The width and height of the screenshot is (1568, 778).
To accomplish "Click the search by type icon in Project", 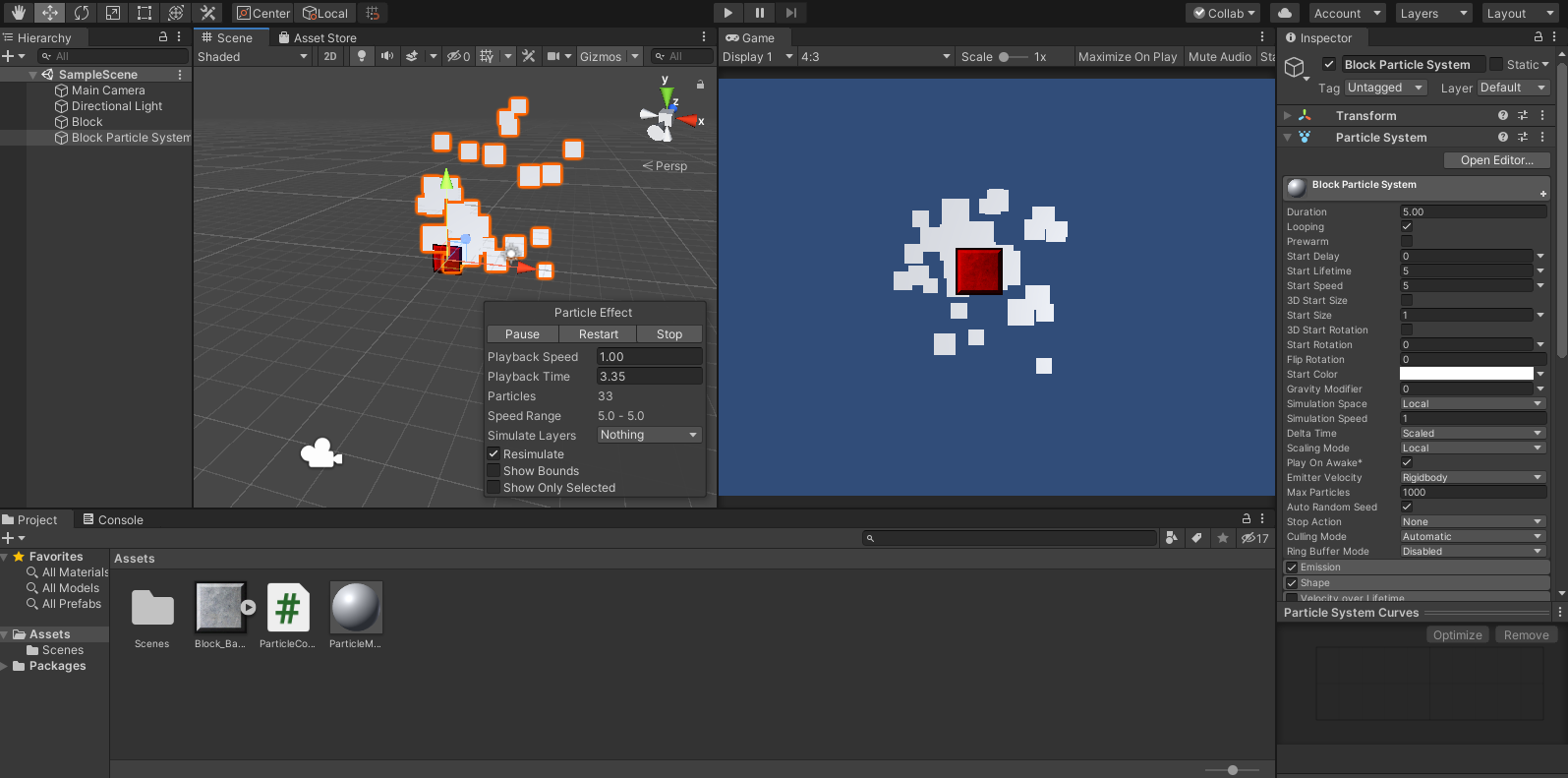I will (x=1171, y=538).
